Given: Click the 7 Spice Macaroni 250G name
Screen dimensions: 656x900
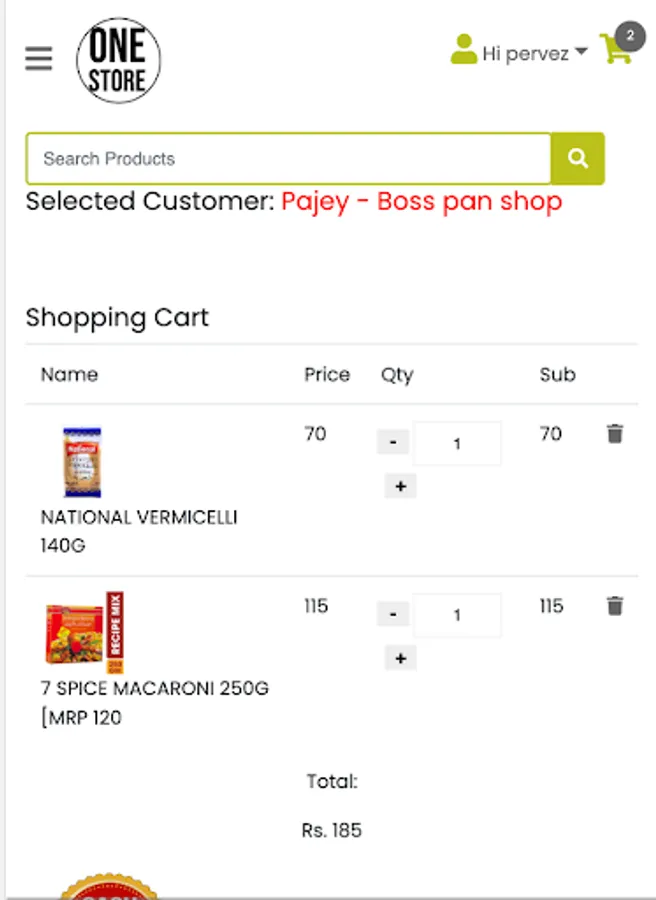Looking at the screenshot, I should coord(154,702).
